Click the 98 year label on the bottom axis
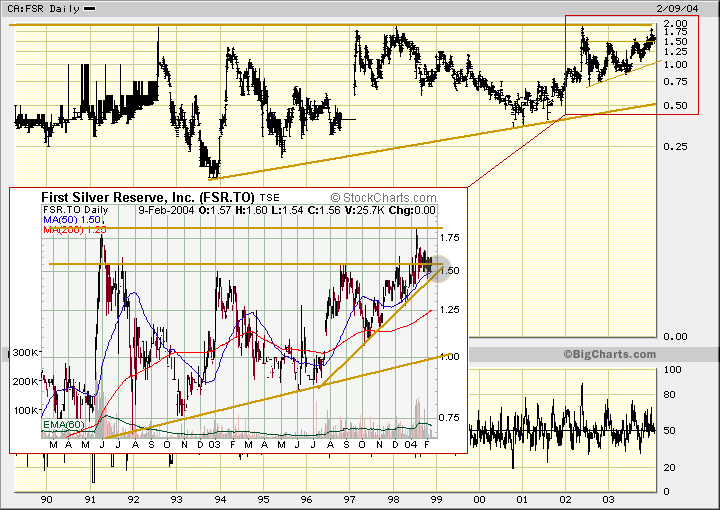The width and height of the screenshot is (720, 510). [393, 500]
